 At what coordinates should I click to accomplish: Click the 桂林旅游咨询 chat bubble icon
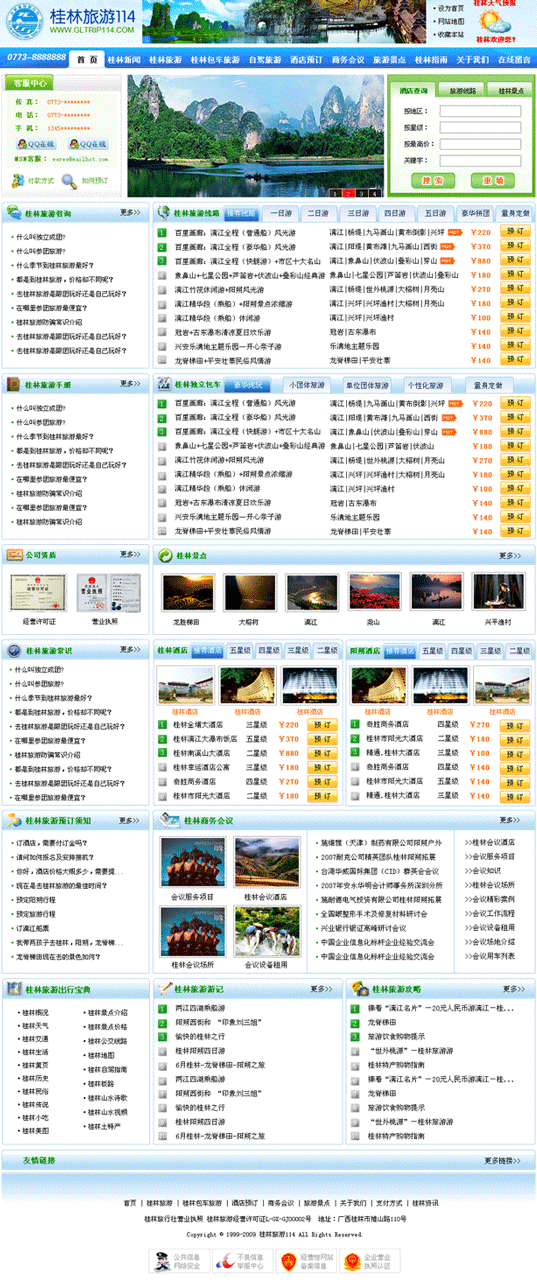coord(14,213)
